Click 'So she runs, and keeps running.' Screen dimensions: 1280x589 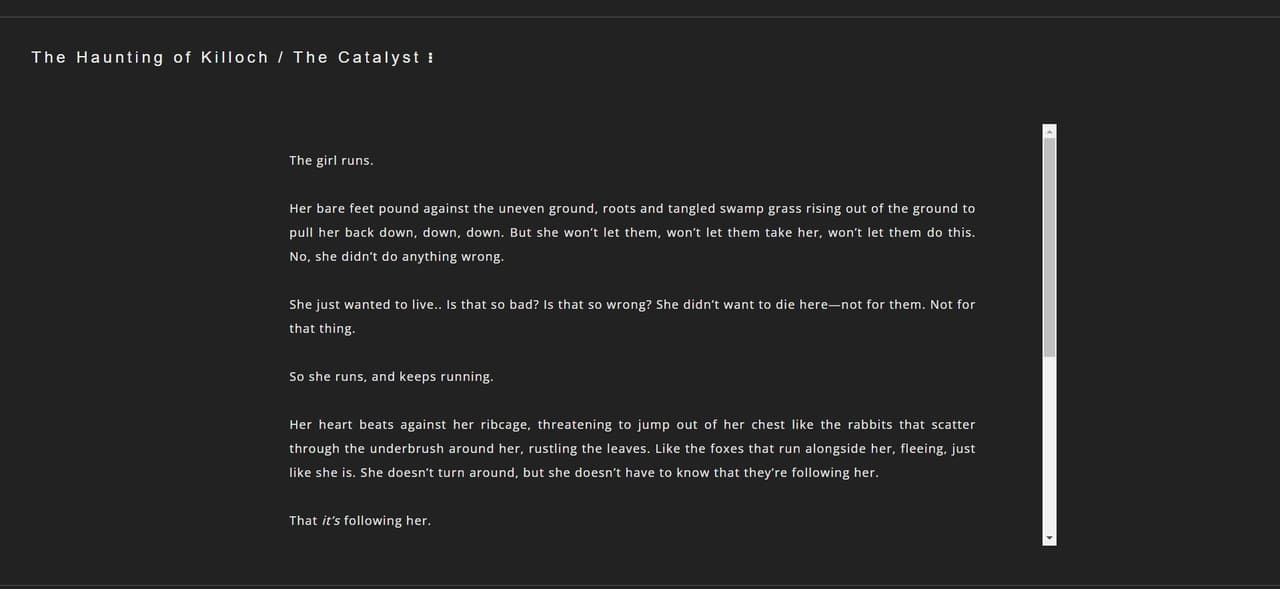coord(391,377)
